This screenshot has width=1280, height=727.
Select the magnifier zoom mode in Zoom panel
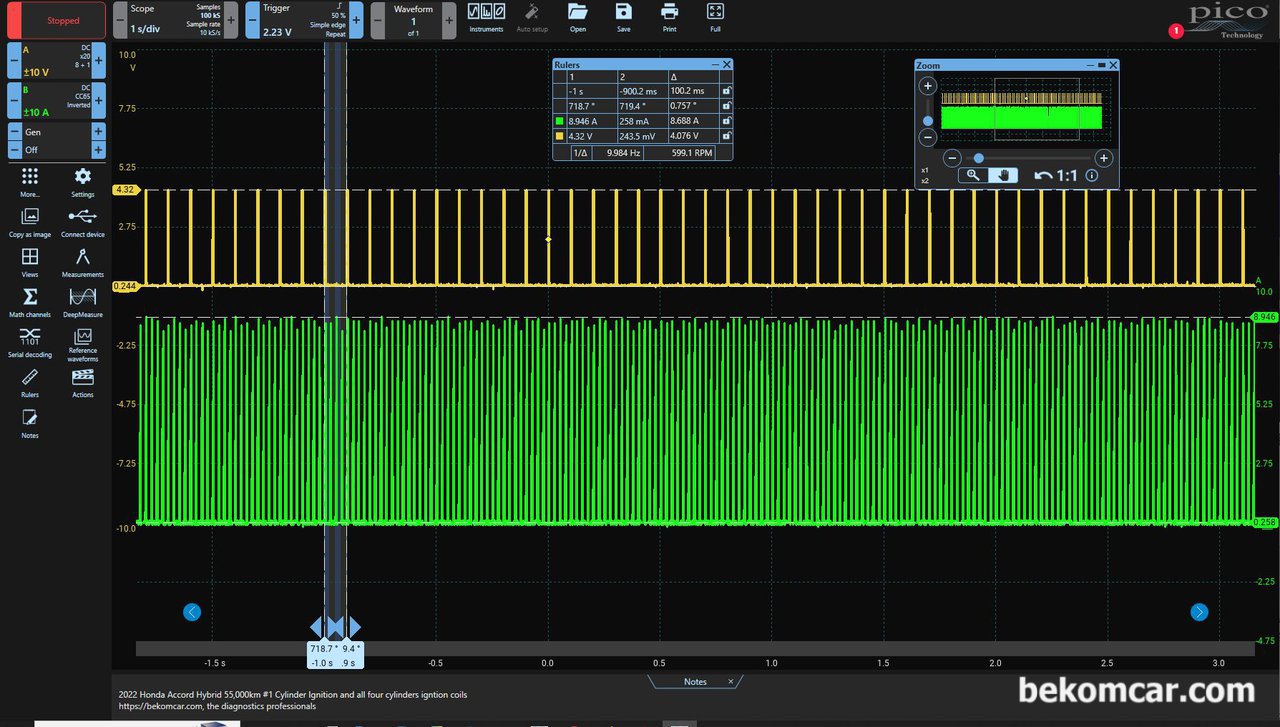[x=973, y=175]
